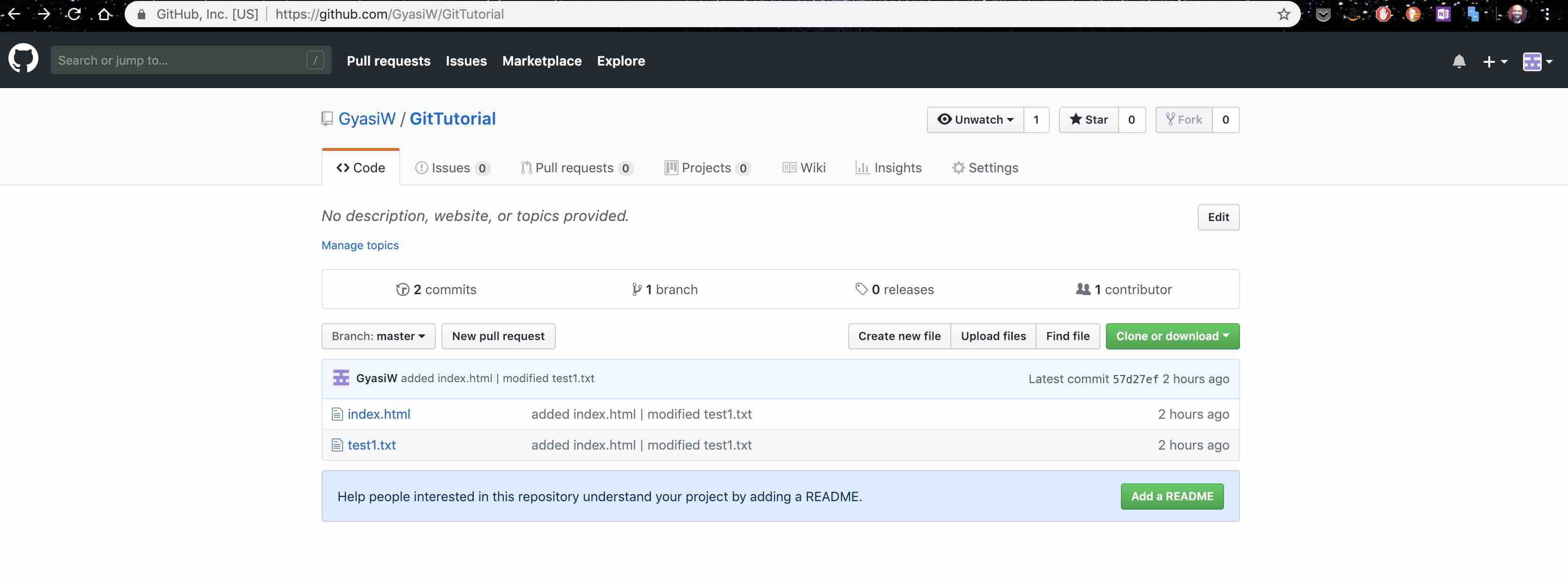Click the Add a README button

click(x=1172, y=496)
